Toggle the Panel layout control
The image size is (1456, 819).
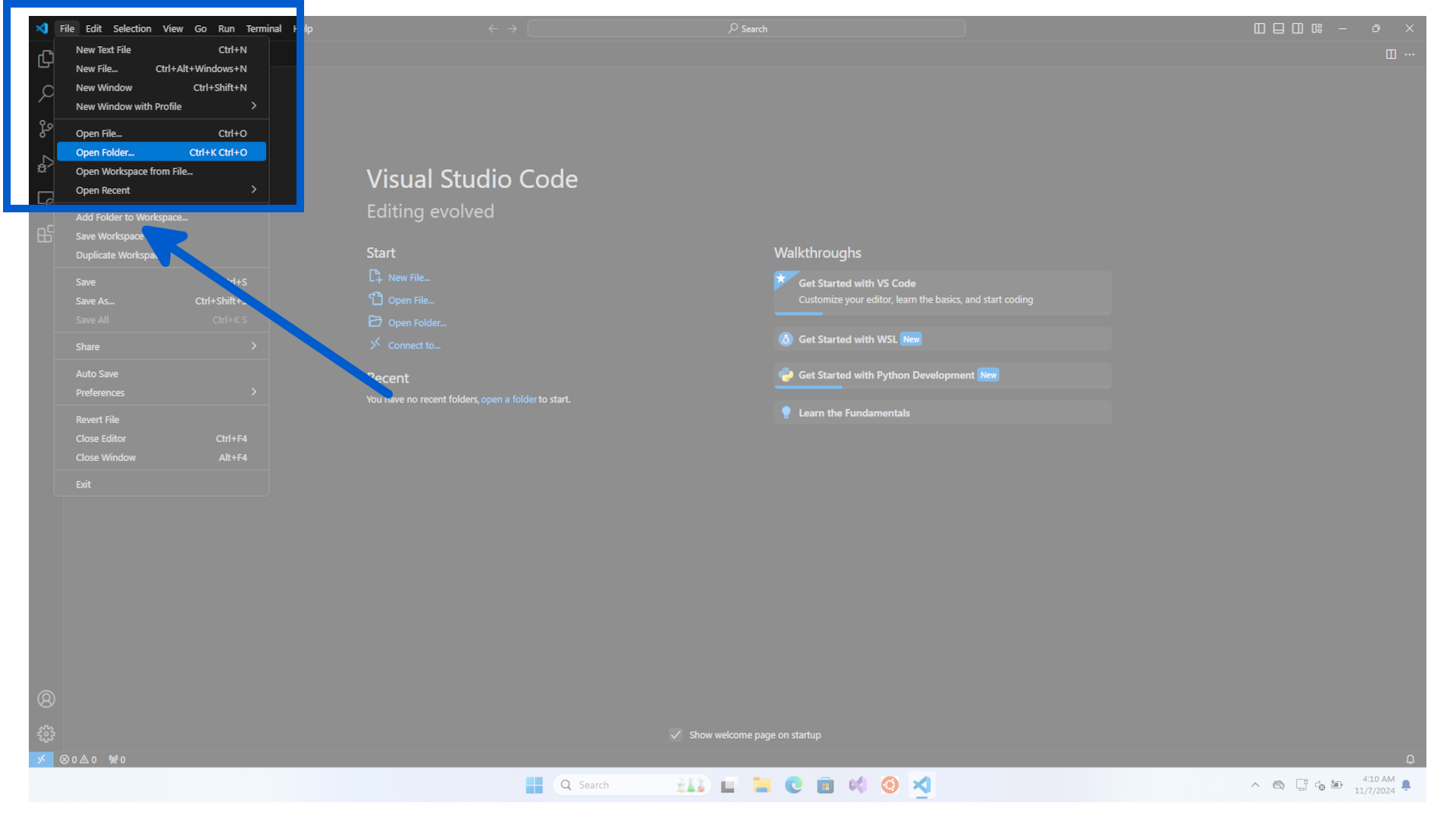pos(1279,28)
